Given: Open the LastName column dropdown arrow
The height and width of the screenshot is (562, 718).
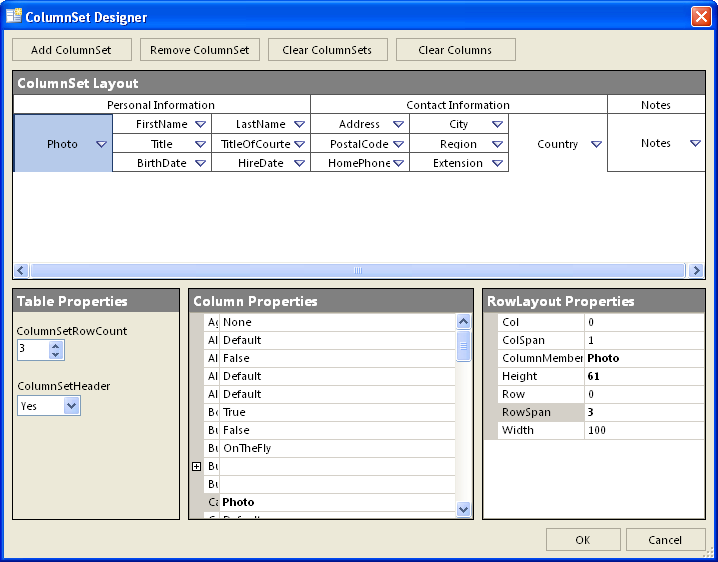Looking at the screenshot, I should click(x=299, y=124).
